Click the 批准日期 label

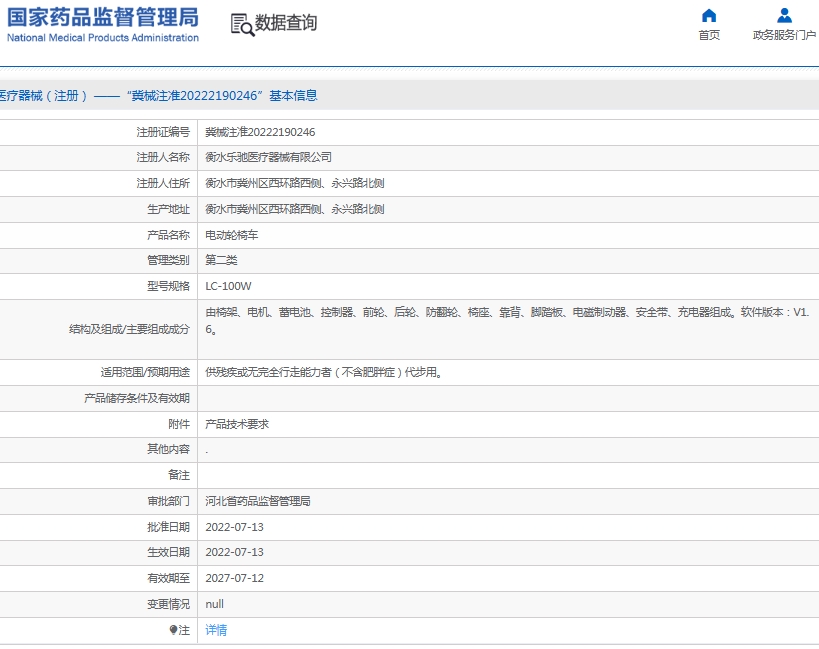tap(168, 527)
